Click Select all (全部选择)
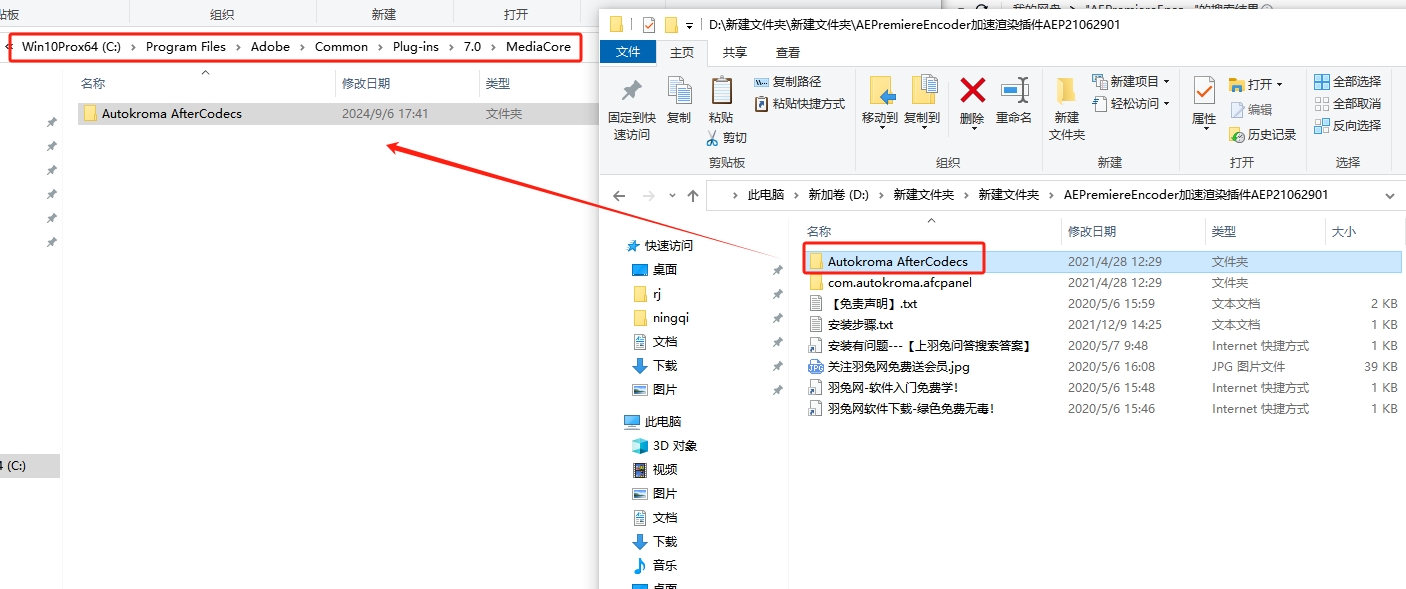The image size is (1406, 589). pos(1347,82)
